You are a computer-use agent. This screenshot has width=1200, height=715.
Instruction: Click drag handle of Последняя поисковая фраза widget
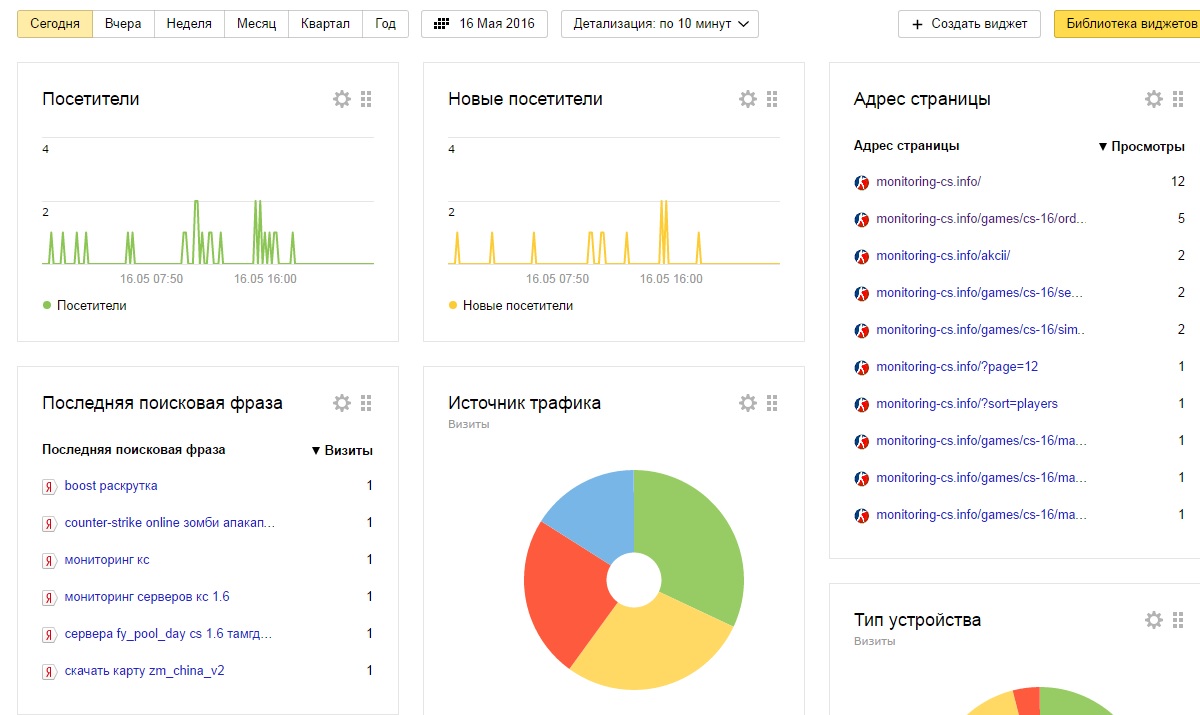tap(366, 403)
